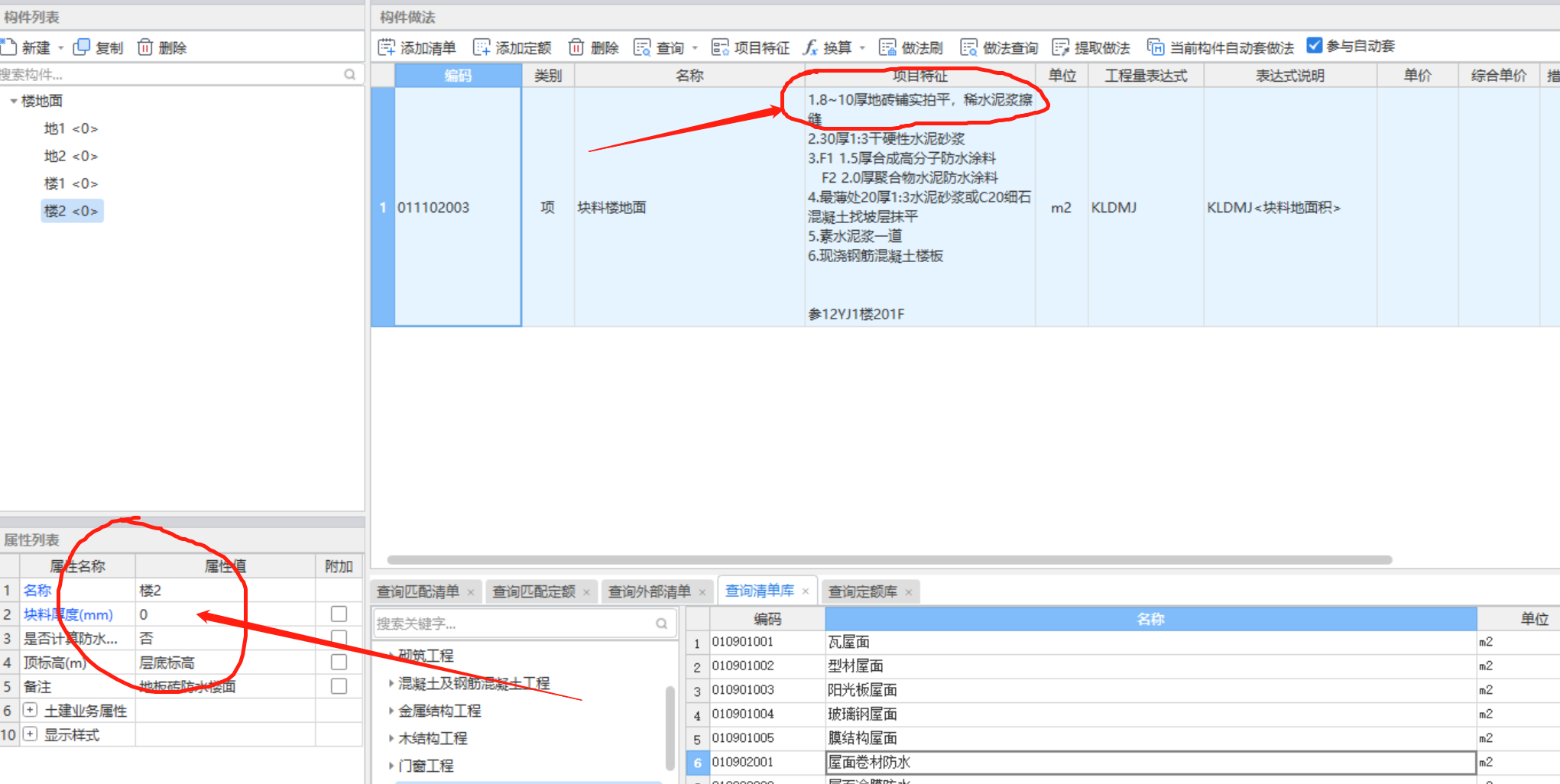Open the 查询 dropdown arrow
The width and height of the screenshot is (1560, 784).
[x=695, y=48]
